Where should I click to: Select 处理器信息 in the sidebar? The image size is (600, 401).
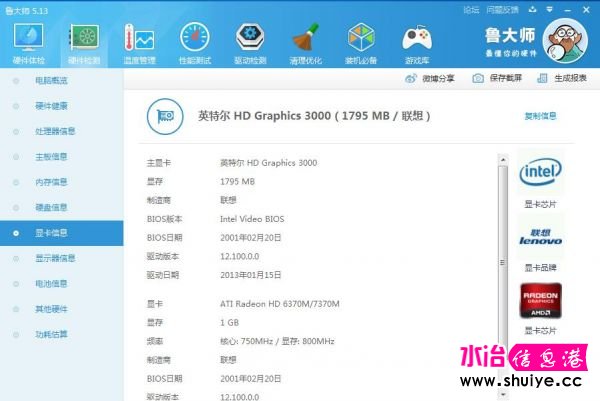(x=55, y=131)
